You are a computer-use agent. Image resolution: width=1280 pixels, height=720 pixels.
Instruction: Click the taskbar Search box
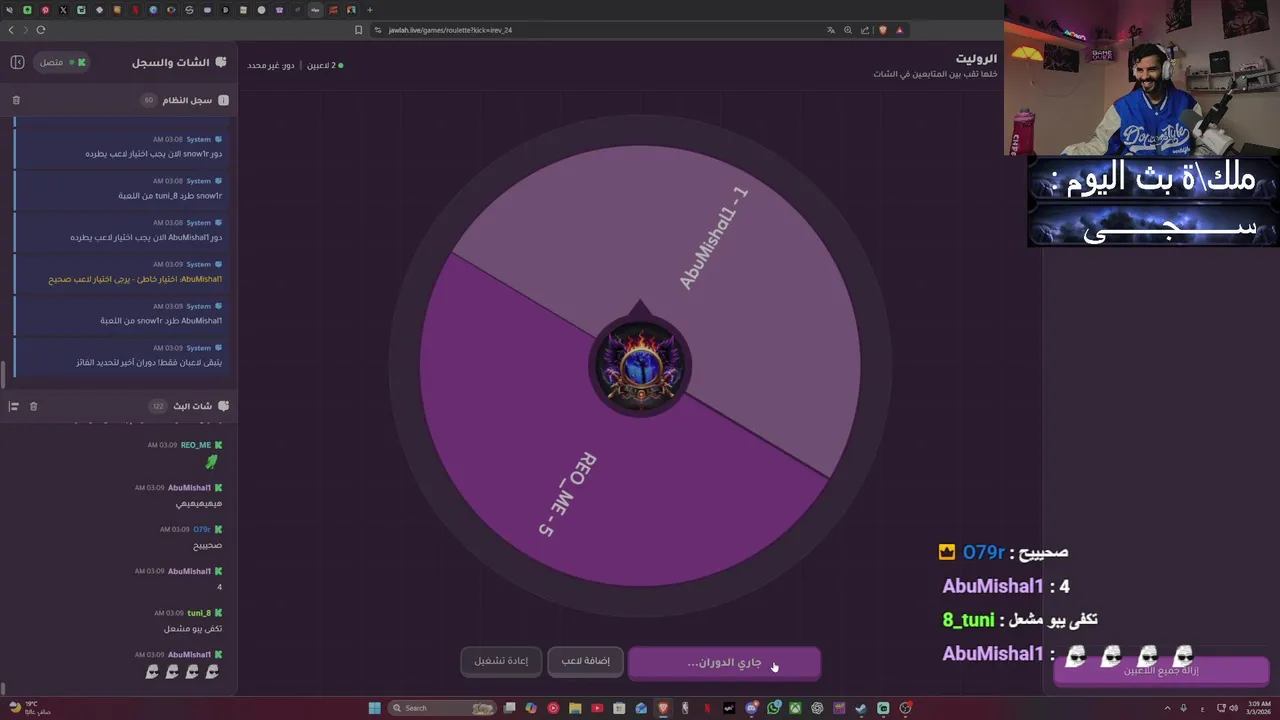point(442,708)
